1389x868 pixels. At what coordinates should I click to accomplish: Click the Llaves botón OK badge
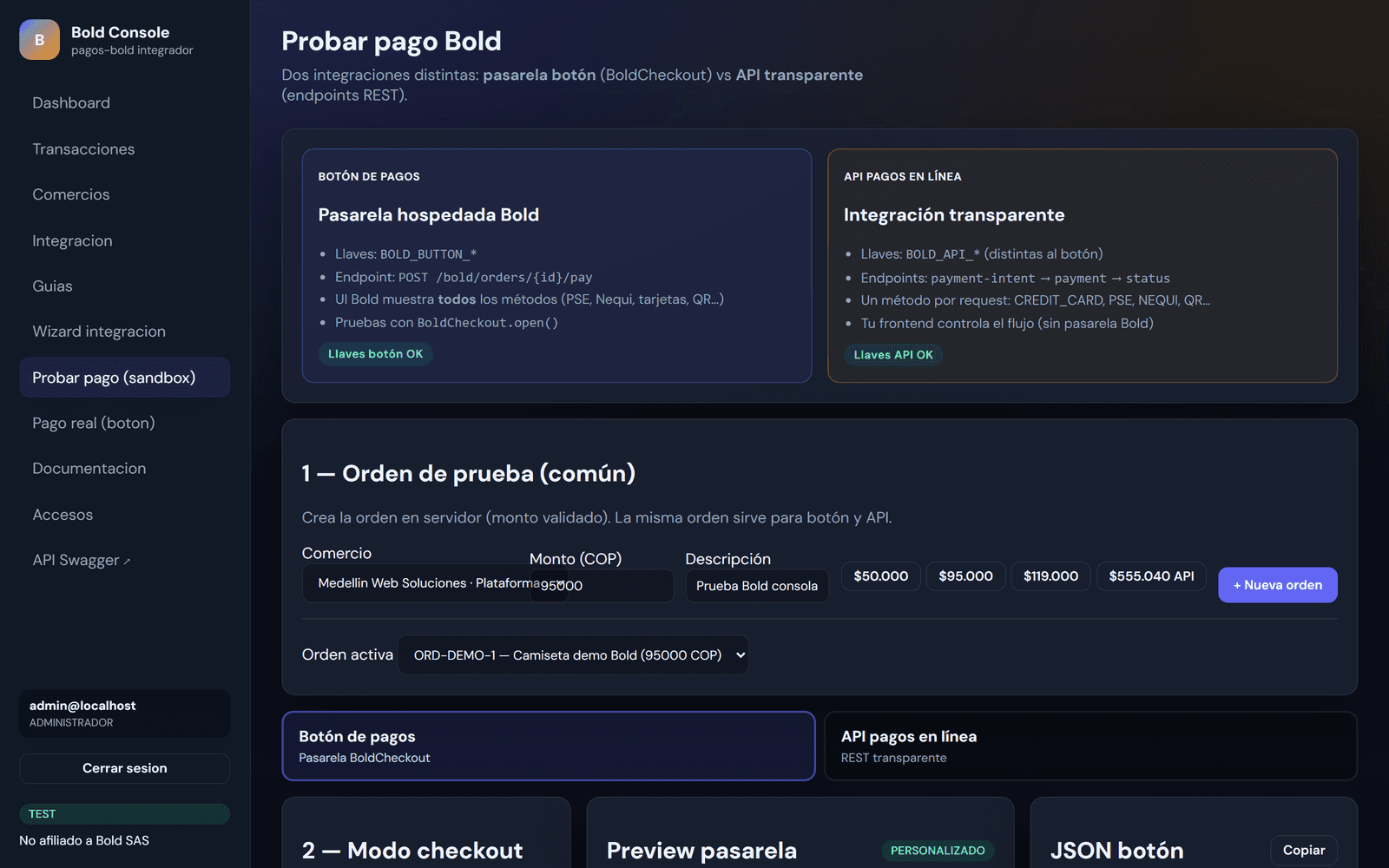click(375, 354)
